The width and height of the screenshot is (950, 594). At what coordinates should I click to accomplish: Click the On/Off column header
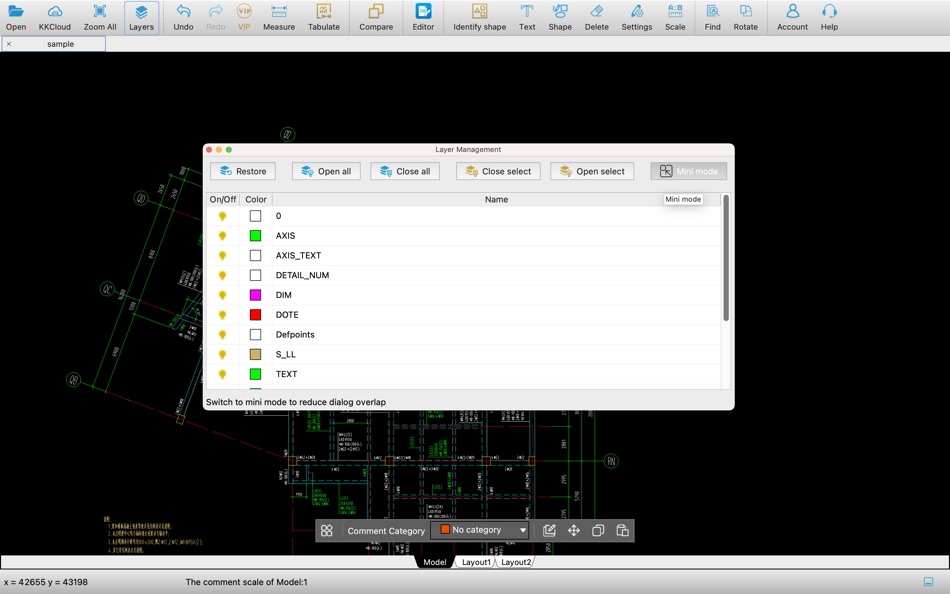(x=223, y=199)
